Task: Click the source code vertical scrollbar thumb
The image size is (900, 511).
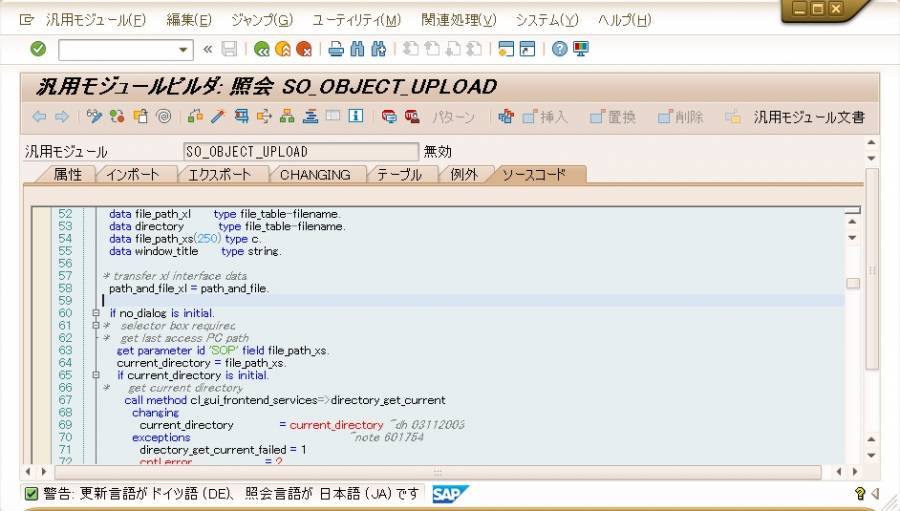Action: [x=853, y=283]
